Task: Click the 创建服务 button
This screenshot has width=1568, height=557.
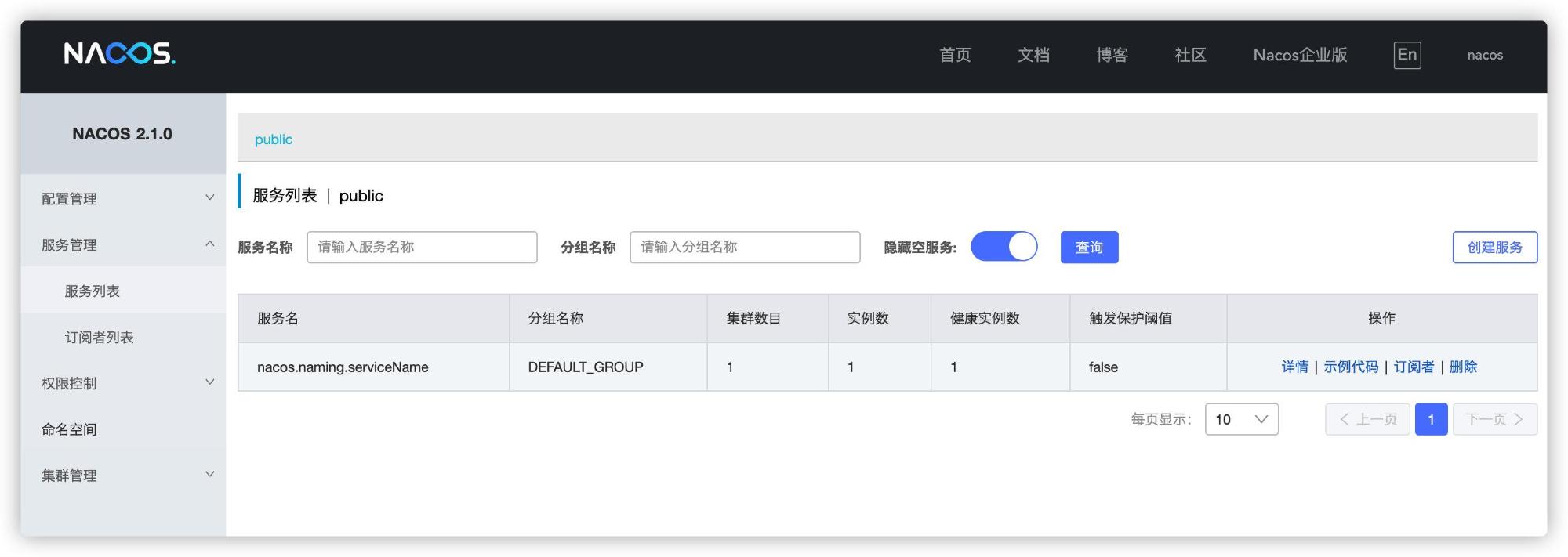Action: point(1494,248)
